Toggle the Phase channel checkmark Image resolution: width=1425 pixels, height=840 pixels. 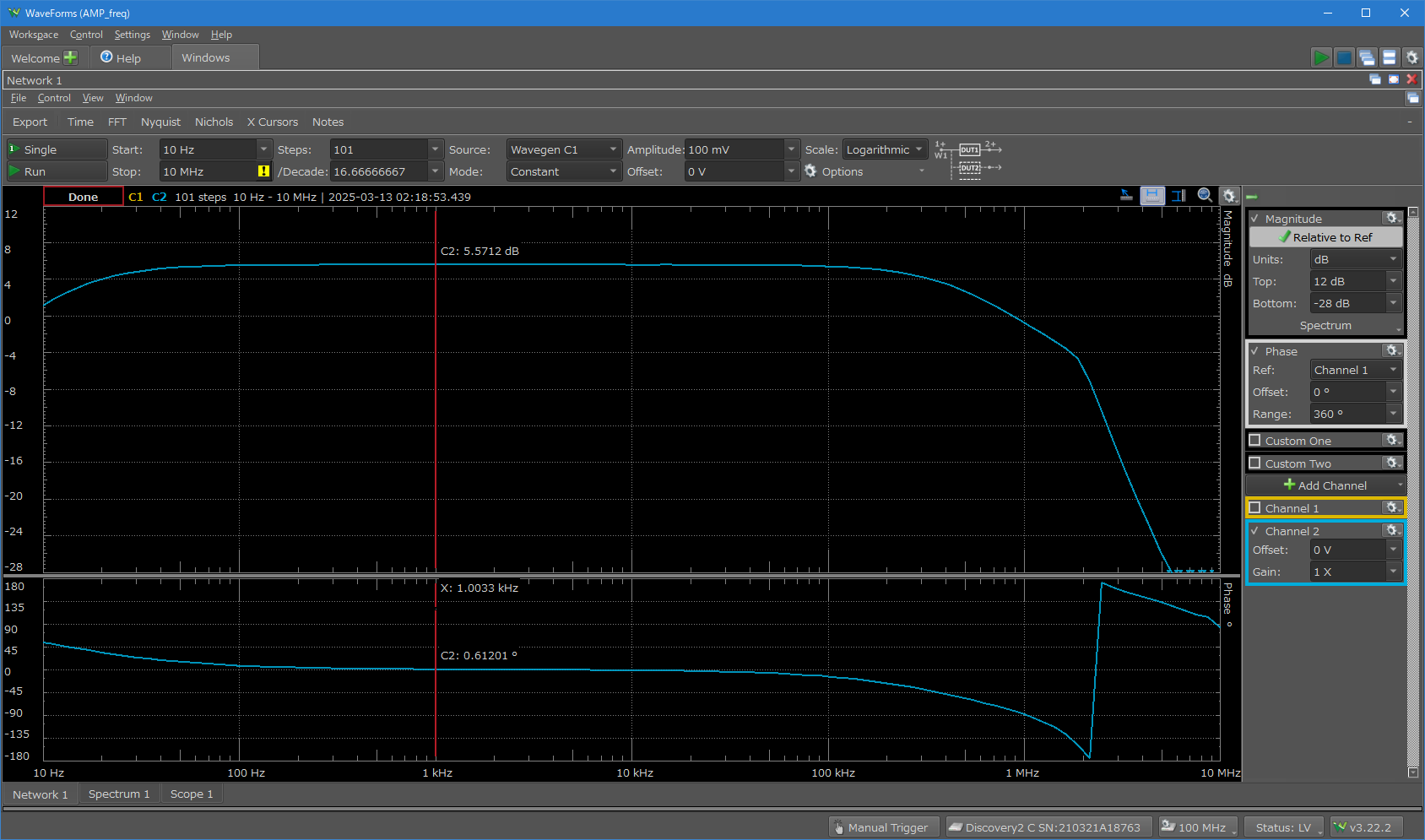pyautogui.click(x=1255, y=351)
